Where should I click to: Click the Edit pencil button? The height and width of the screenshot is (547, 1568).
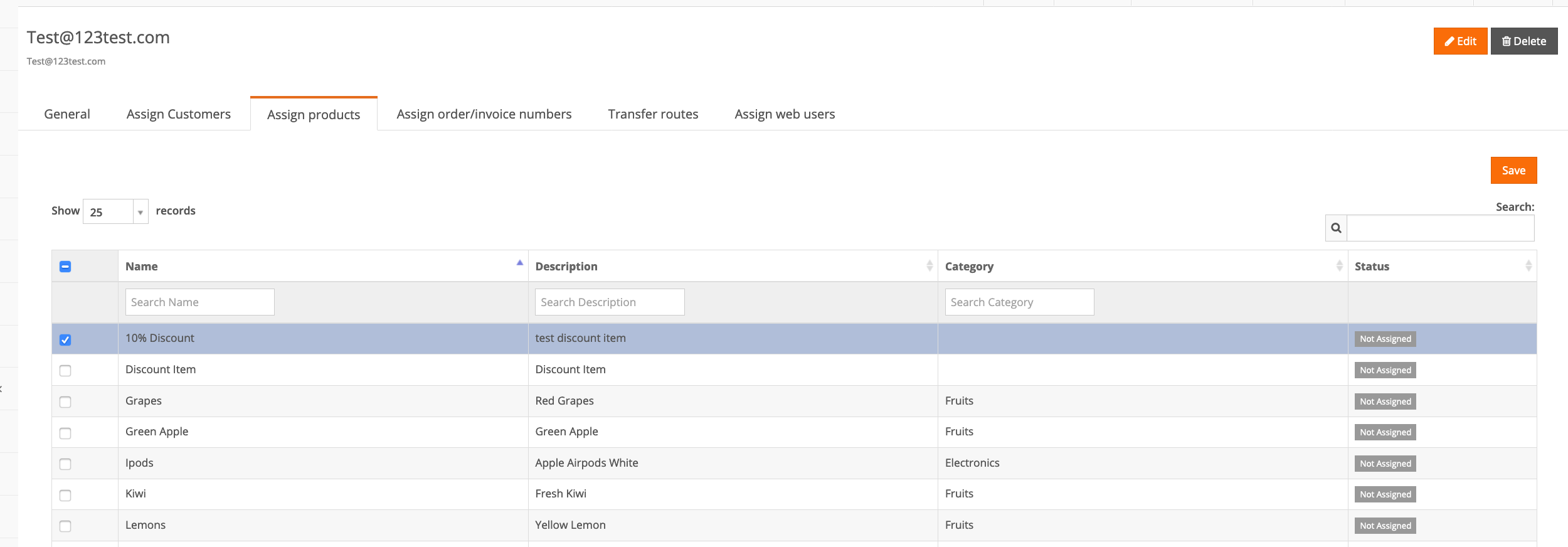click(1459, 41)
